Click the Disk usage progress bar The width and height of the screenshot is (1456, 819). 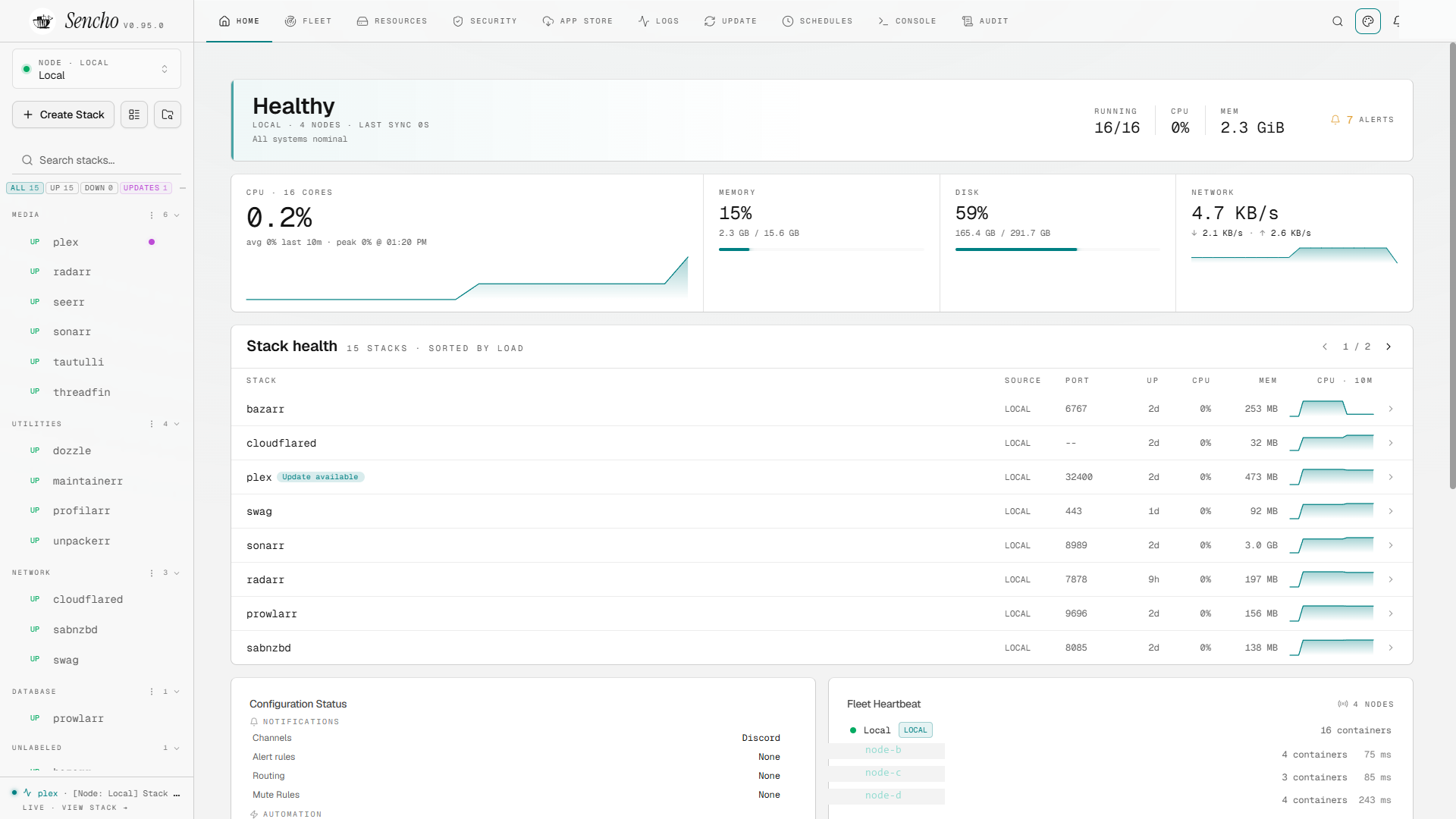[x=1057, y=249]
